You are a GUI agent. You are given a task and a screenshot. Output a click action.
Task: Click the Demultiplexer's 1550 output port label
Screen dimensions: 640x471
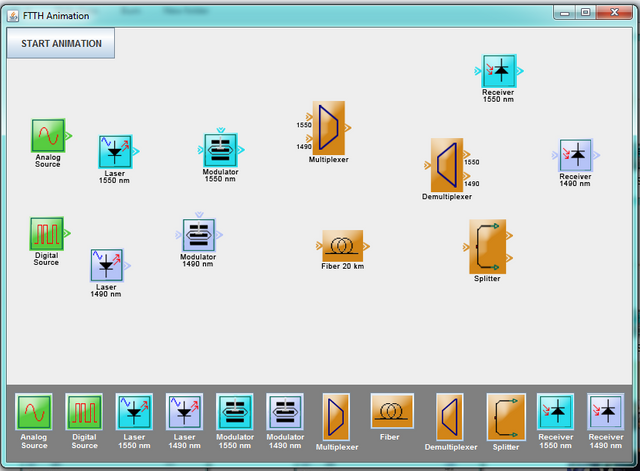(471, 162)
